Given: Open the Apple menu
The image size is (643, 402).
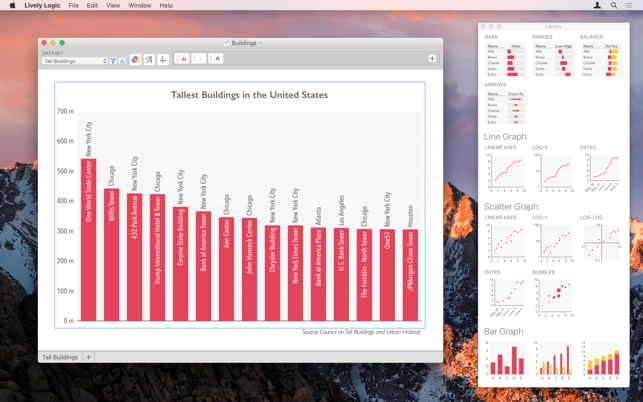Looking at the screenshot, I should (12, 5).
